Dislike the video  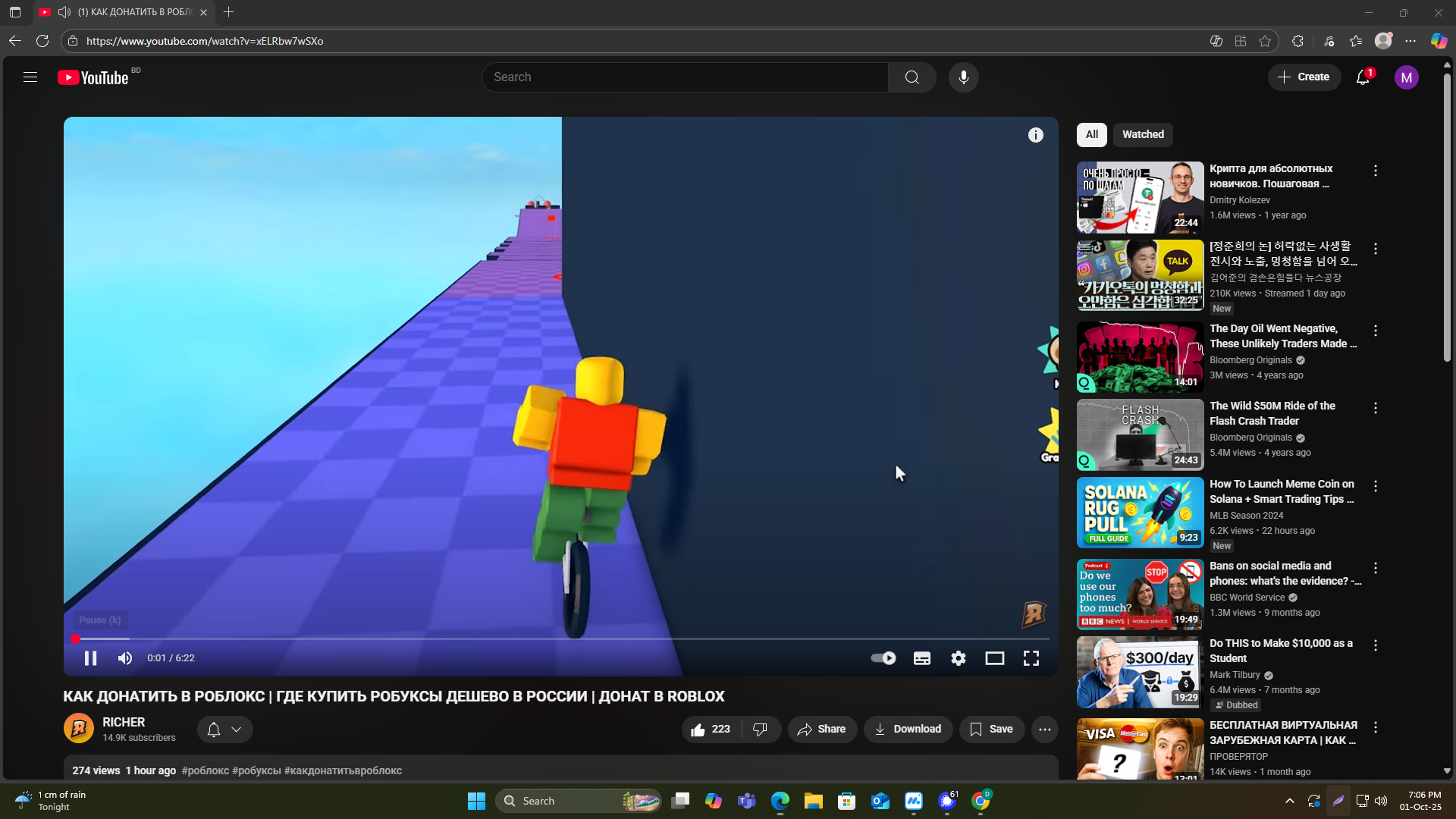click(761, 730)
